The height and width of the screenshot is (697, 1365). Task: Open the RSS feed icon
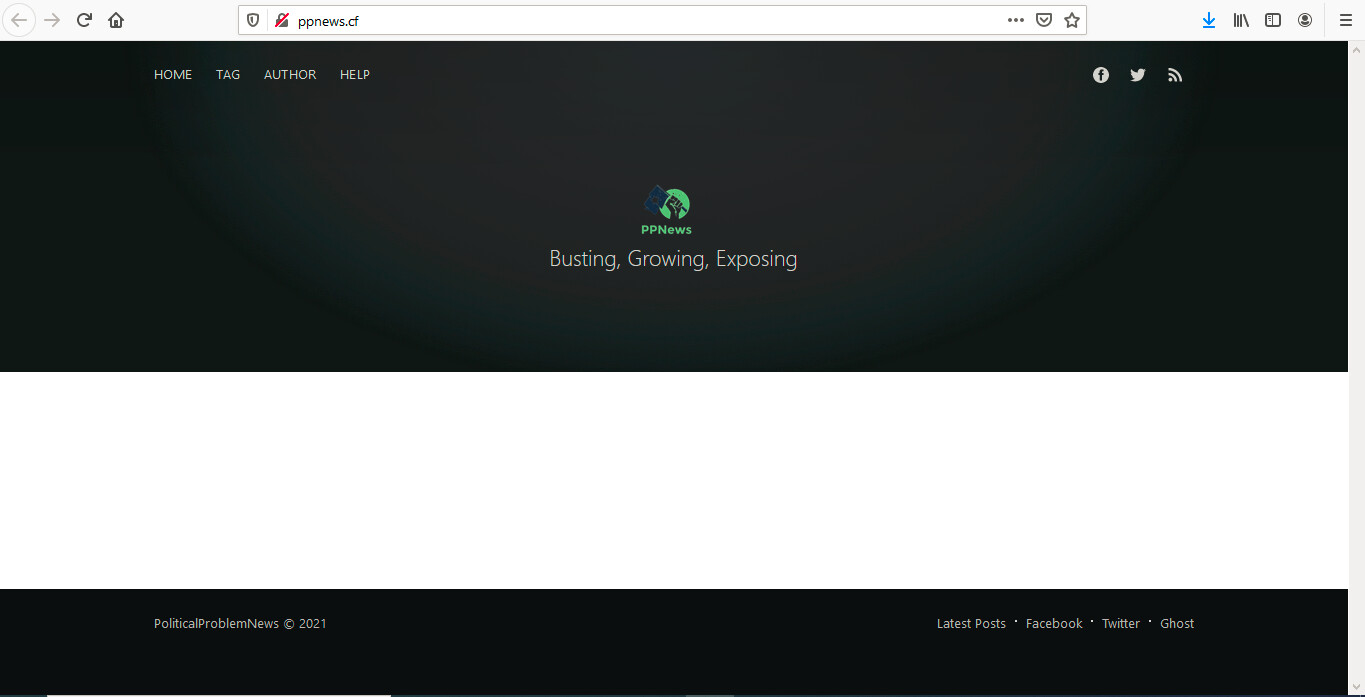coord(1175,75)
